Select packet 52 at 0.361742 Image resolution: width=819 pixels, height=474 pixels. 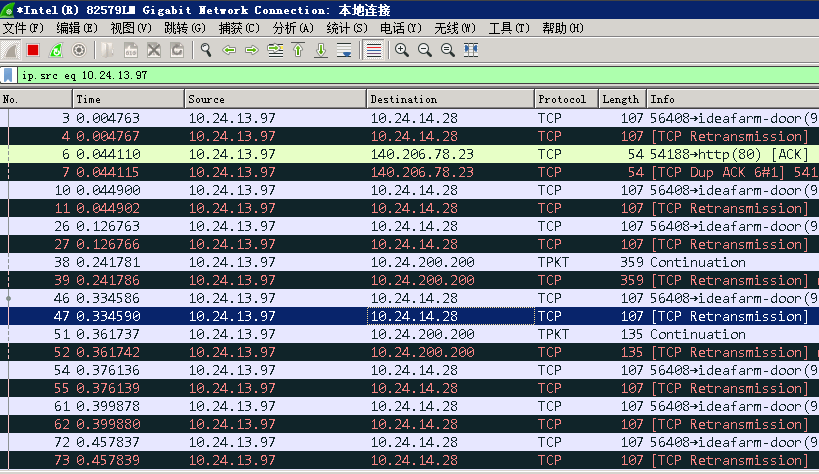pyautogui.click(x=410, y=352)
